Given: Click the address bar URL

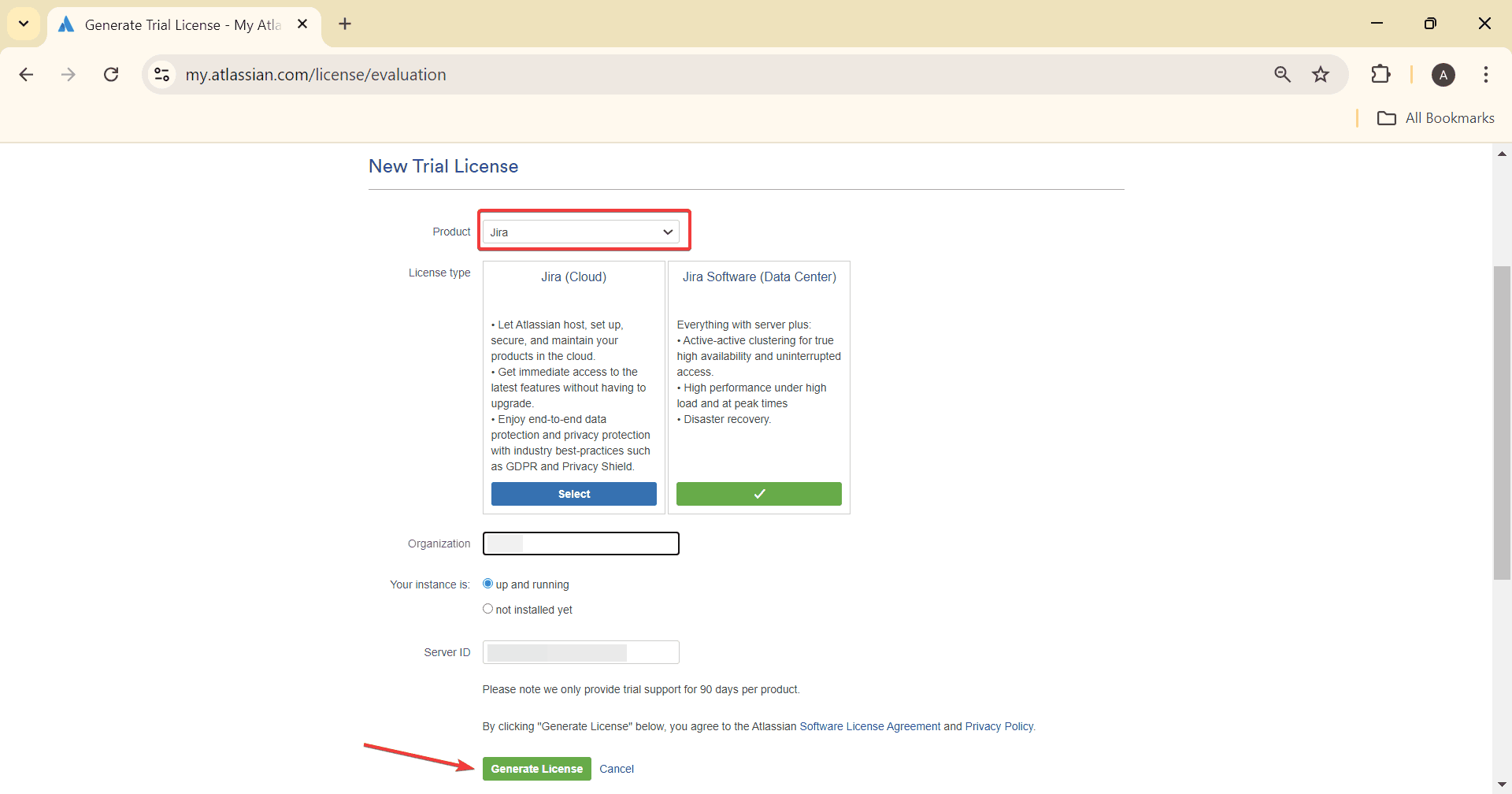Looking at the screenshot, I should (316, 75).
